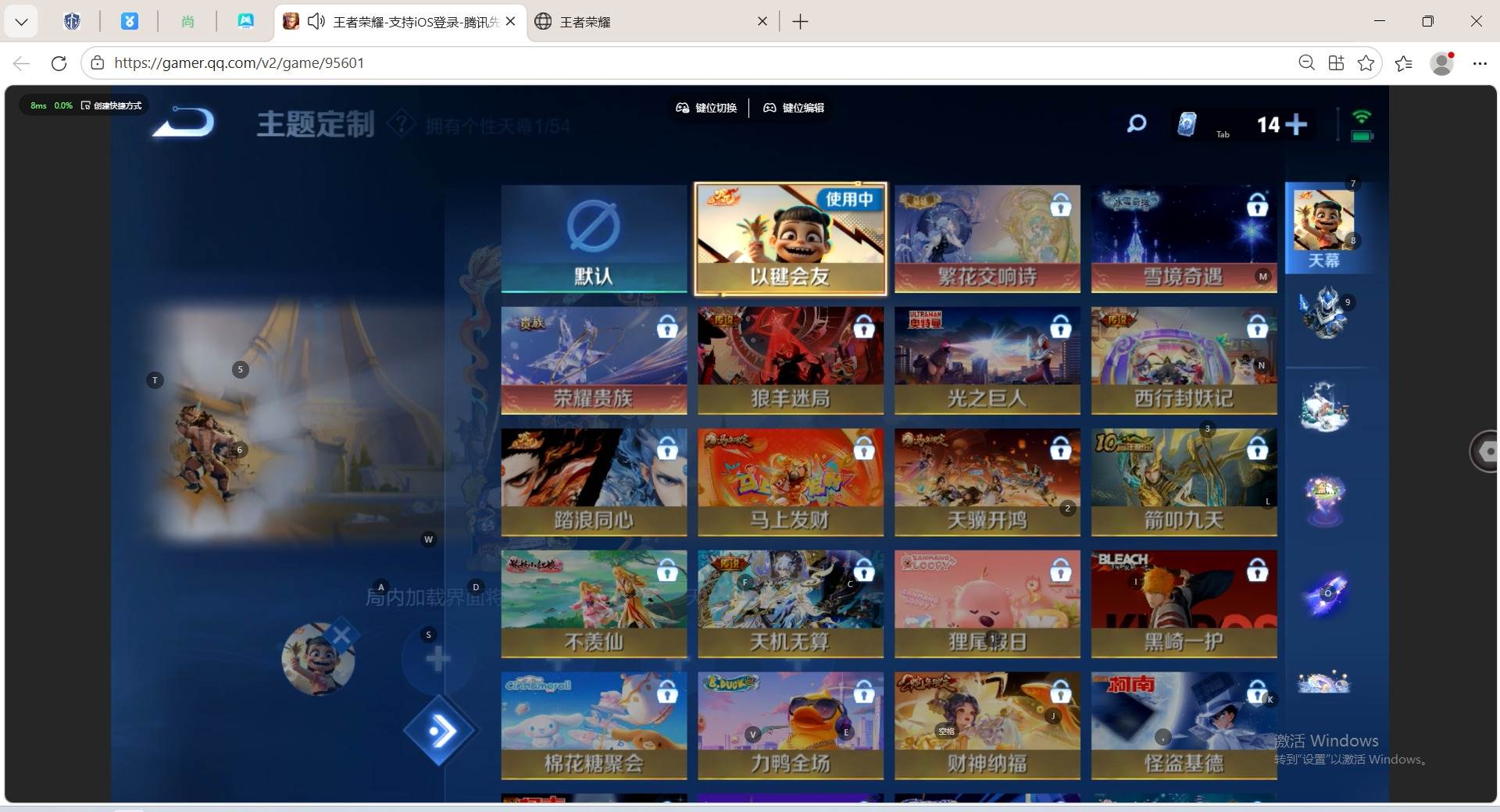The width and height of the screenshot is (1500, 812).
Task: Select the 力鸭全场 theme card
Action: (791, 726)
